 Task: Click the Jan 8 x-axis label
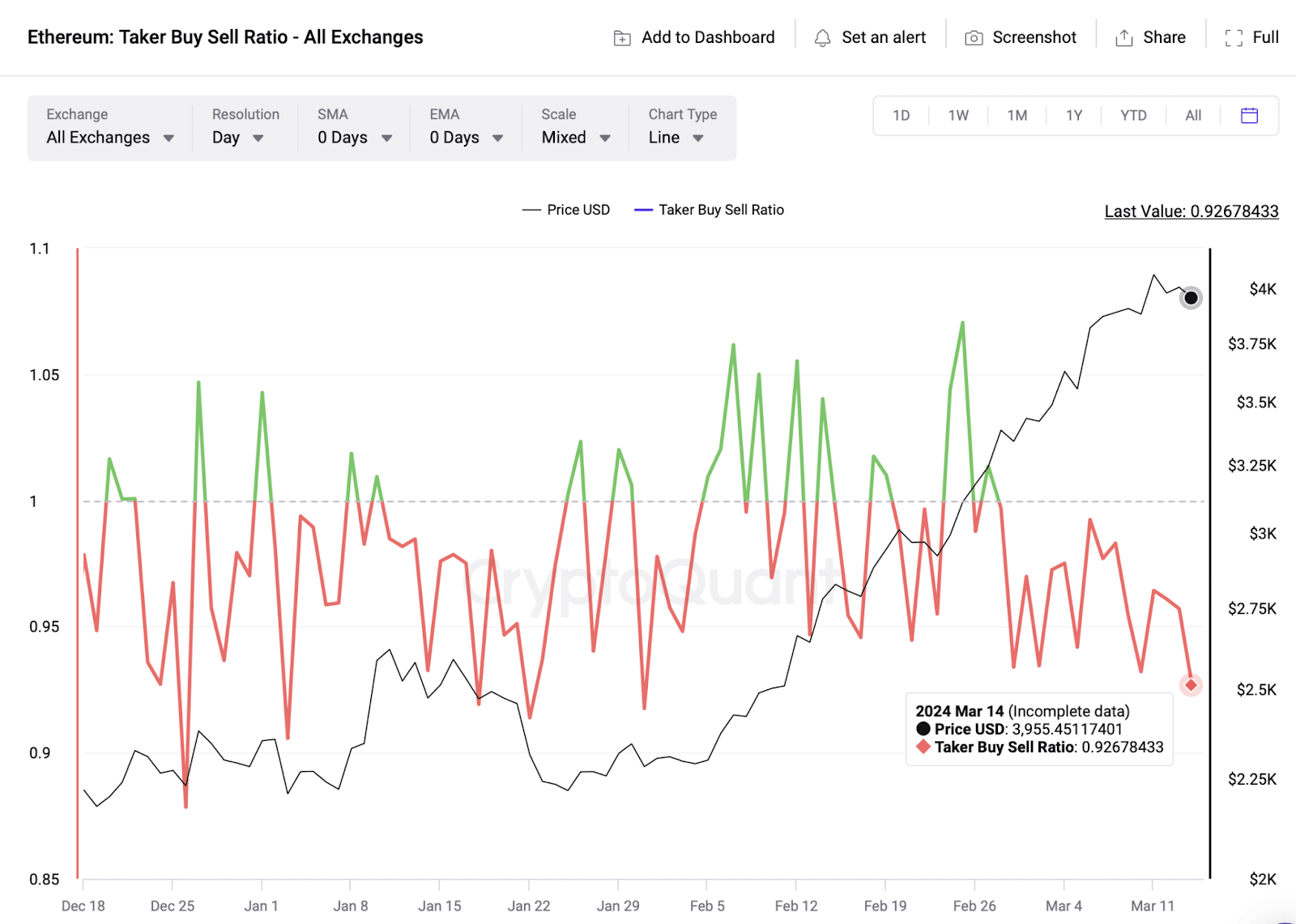pos(351,905)
